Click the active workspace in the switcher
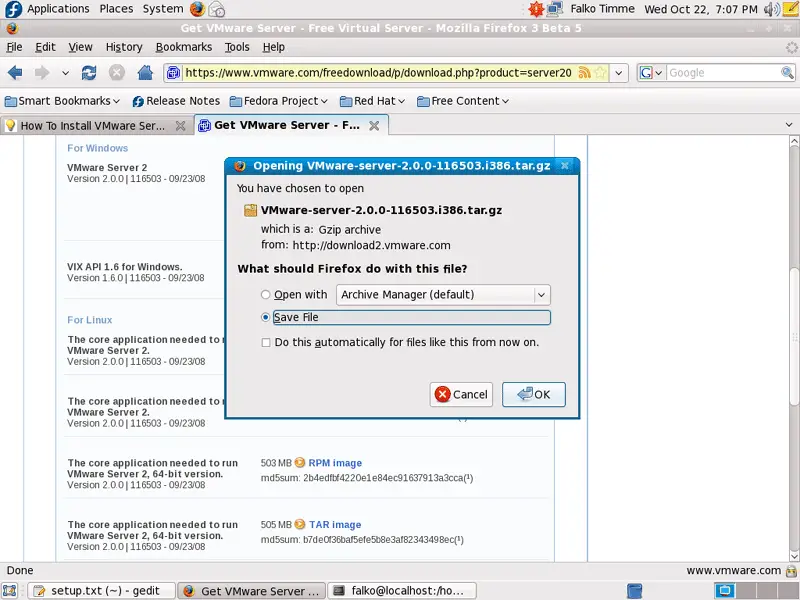The image size is (800, 600). pyautogui.click(x=725, y=591)
